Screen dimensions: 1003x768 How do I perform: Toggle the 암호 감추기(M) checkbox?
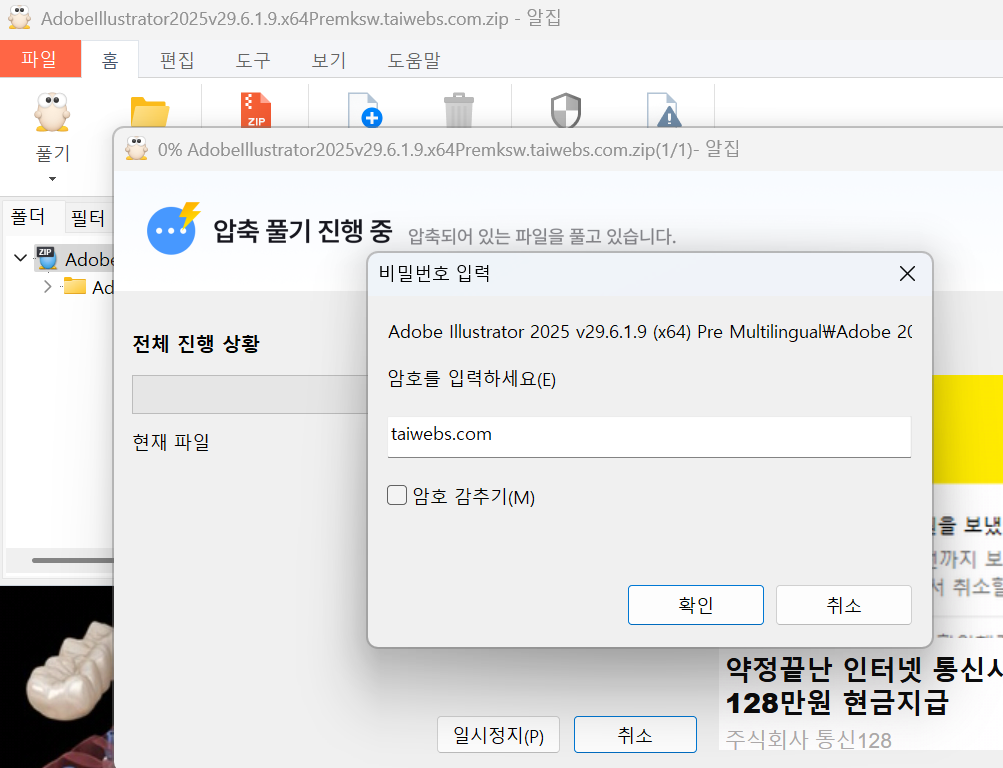[x=397, y=495]
